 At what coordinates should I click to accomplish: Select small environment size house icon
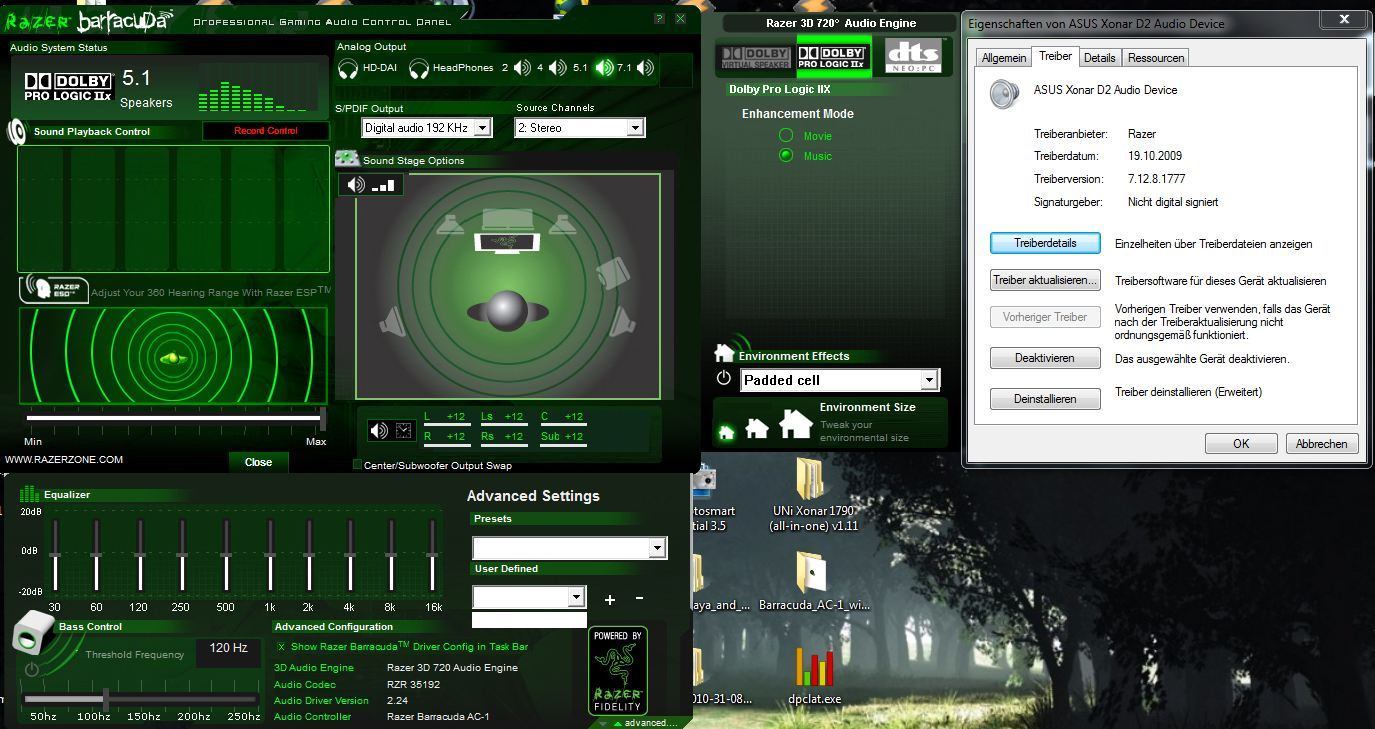pyautogui.click(x=726, y=432)
